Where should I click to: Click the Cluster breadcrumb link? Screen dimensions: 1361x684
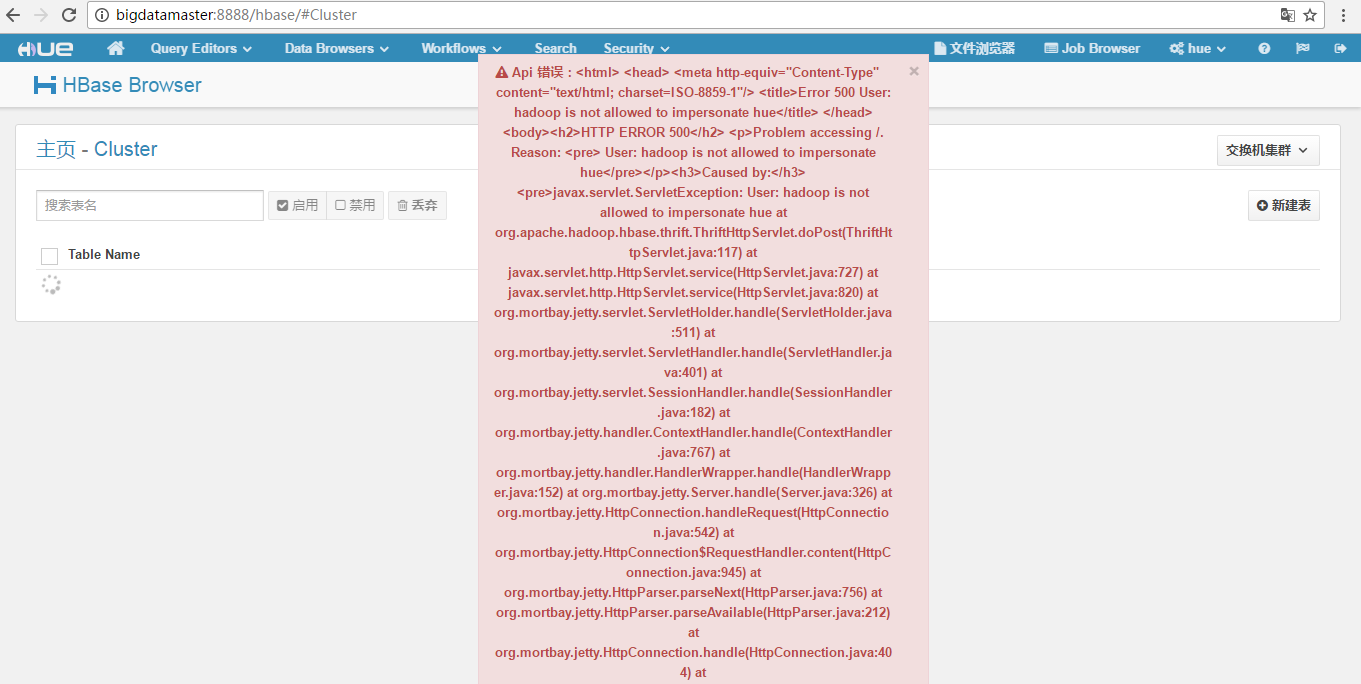click(126, 149)
